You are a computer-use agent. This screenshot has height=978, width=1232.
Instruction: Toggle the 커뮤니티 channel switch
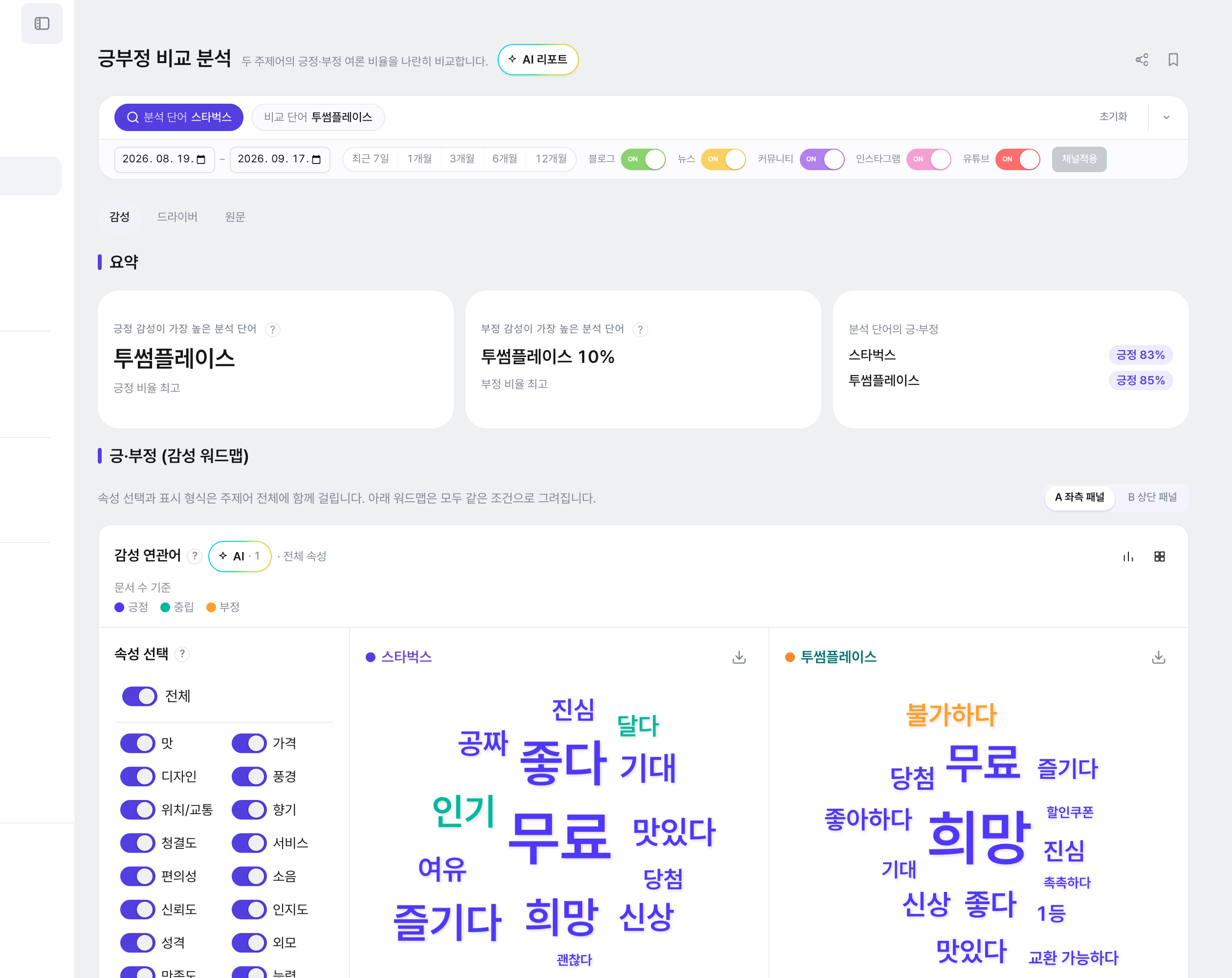[x=822, y=159]
